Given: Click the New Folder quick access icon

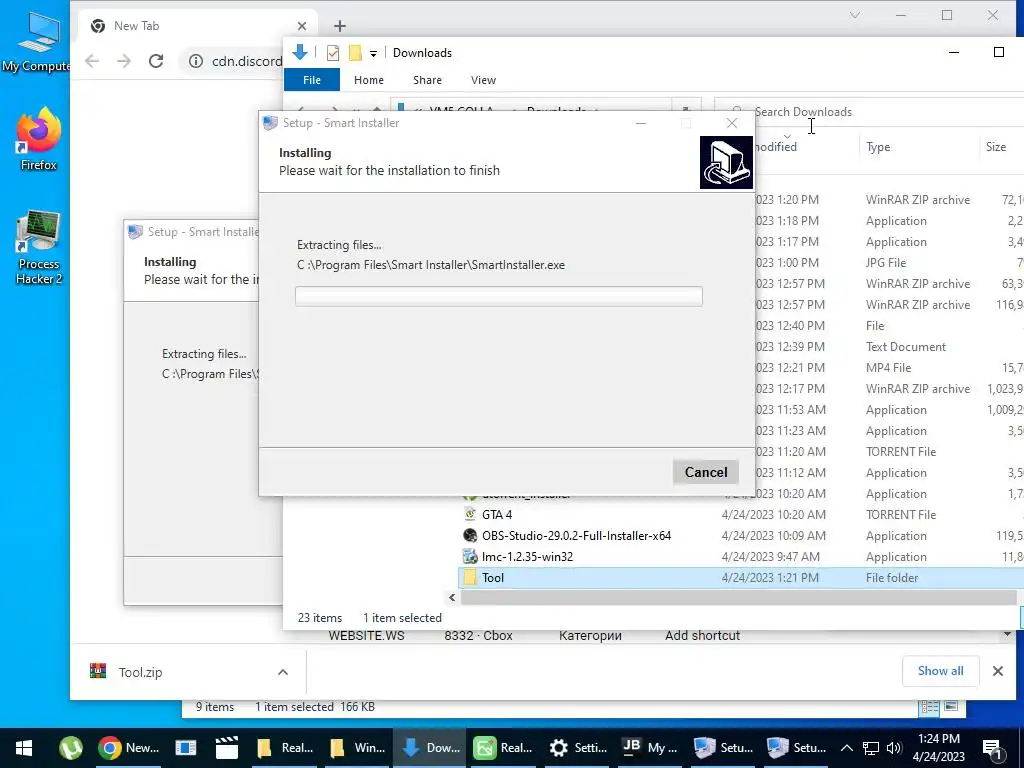Looking at the screenshot, I should [355, 53].
